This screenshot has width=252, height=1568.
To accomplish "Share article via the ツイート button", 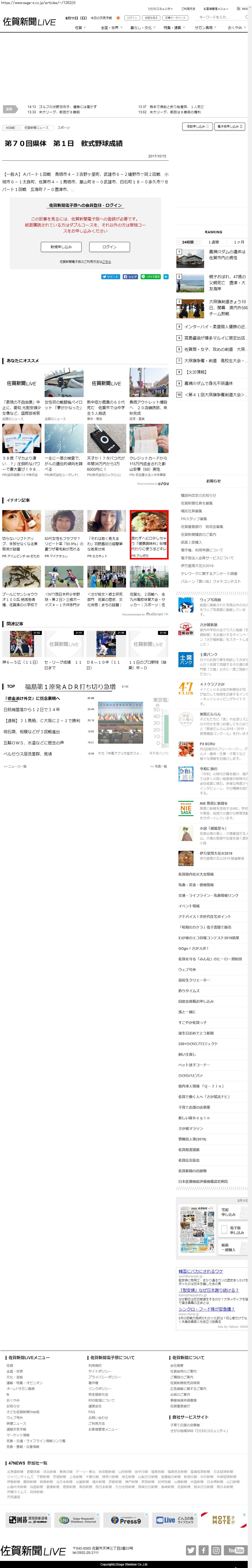I will 111,276.
